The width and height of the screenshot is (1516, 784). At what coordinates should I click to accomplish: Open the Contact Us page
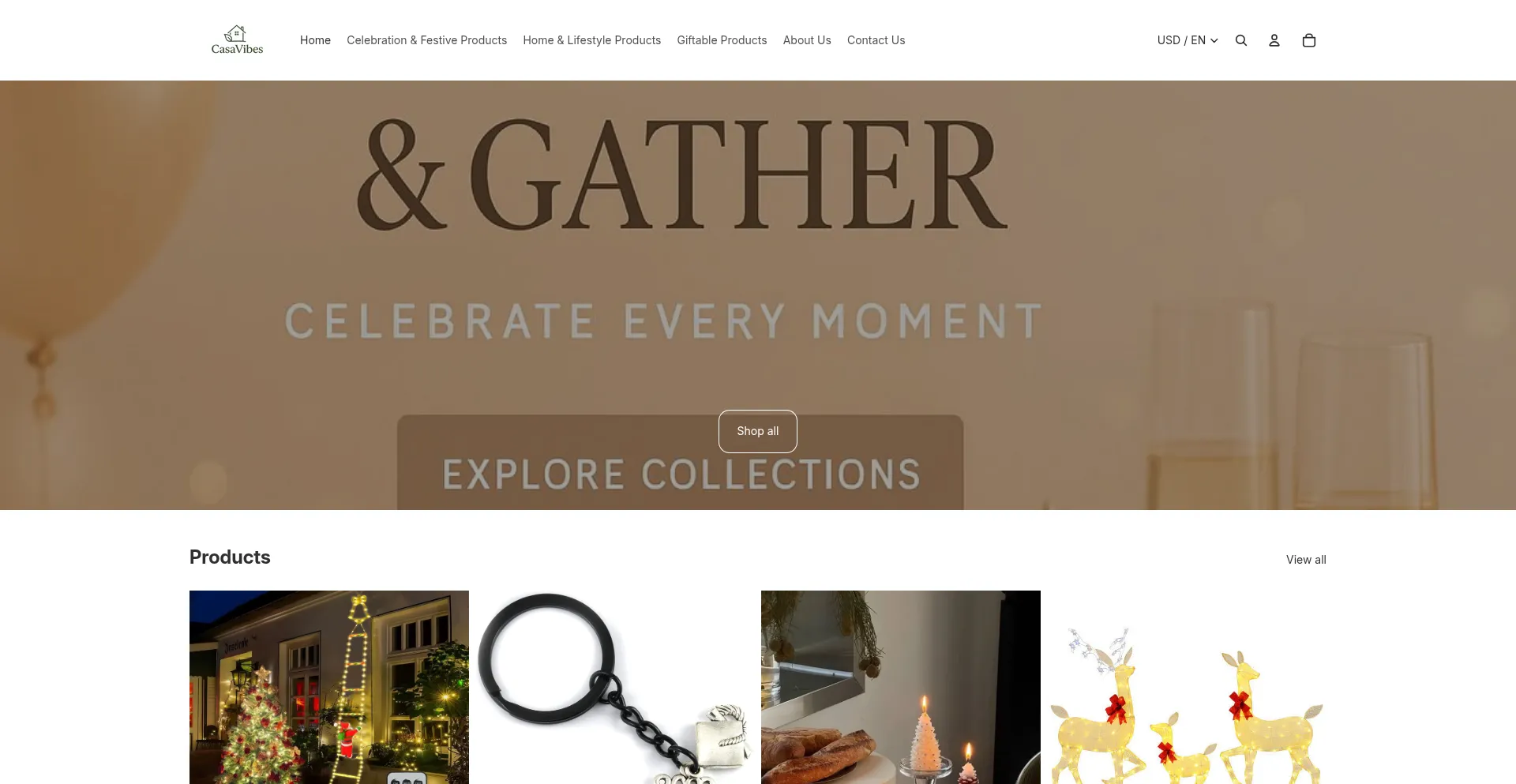(876, 40)
